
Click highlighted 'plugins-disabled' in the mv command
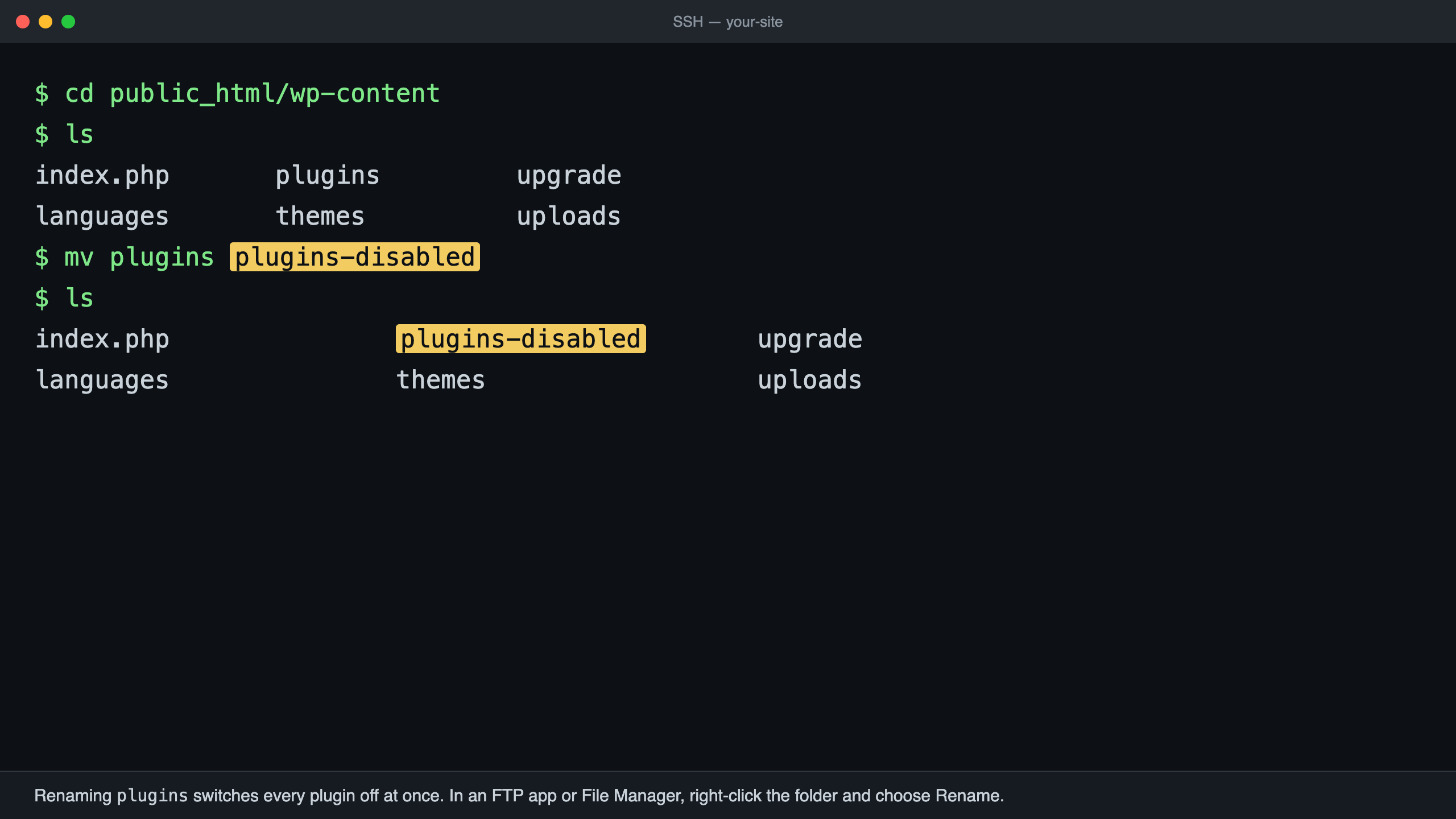point(355,257)
